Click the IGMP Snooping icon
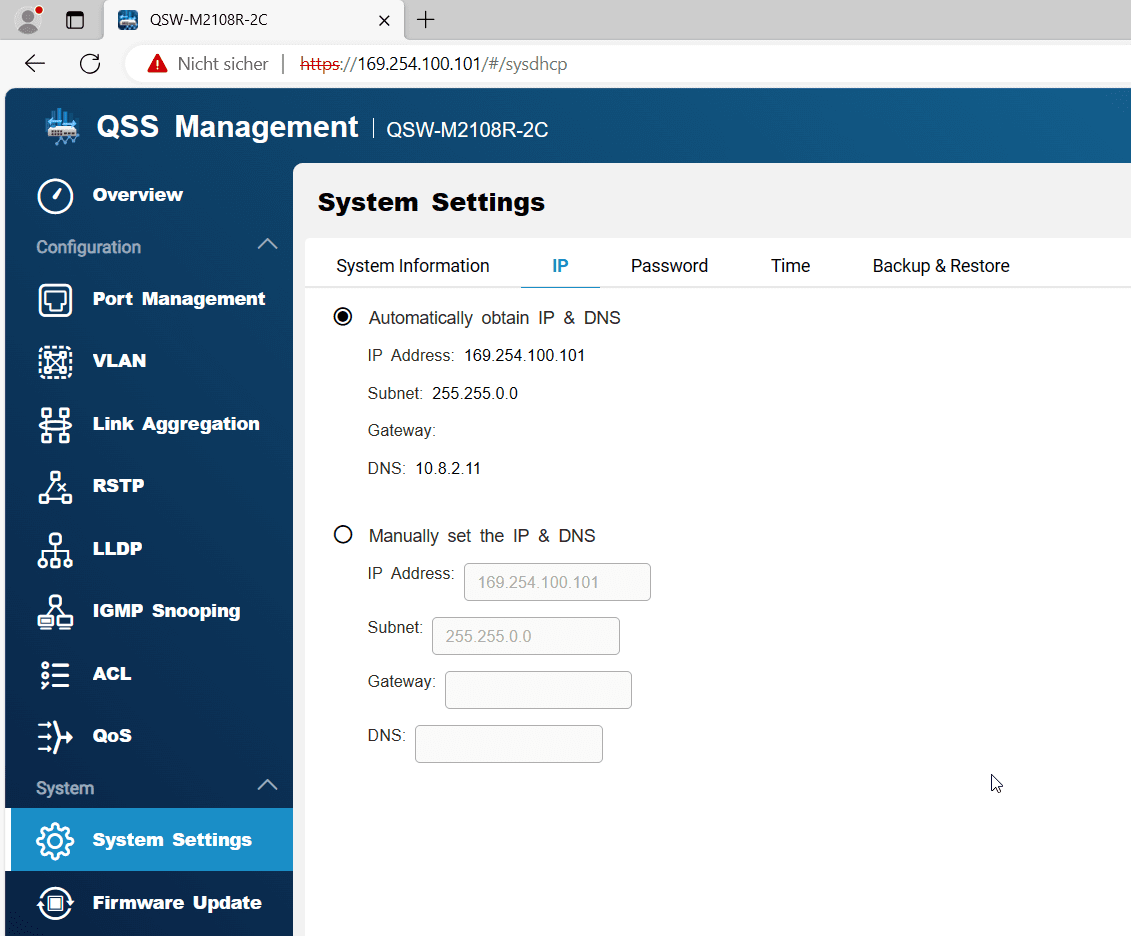 tap(56, 612)
